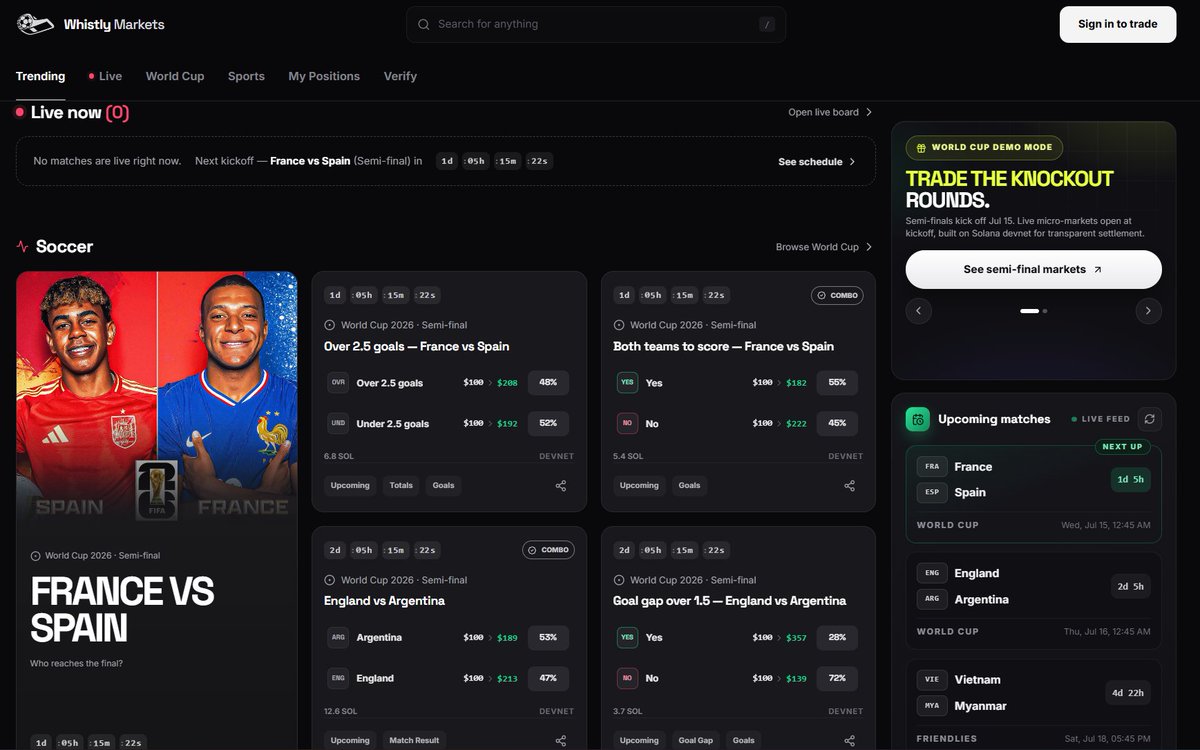Click the OVR icon for Over 2.5 goals
Viewport: 1200px width, 750px height.
(338, 383)
